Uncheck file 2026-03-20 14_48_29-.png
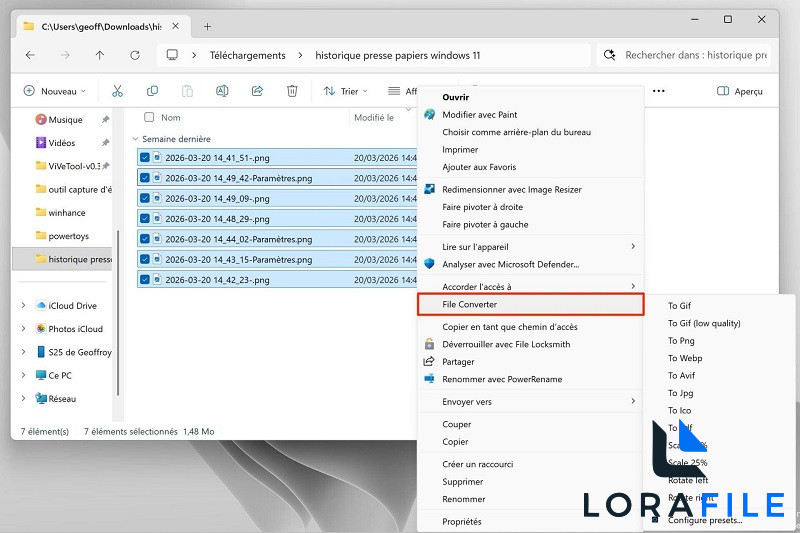Viewport: 800px width, 533px height. [145, 219]
